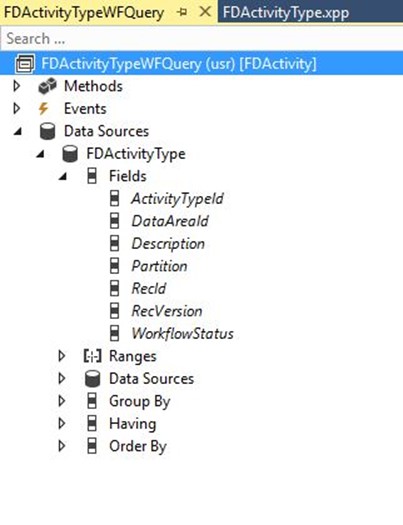This screenshot has height=525, width=403.
Task: Select the ActivityTypeId field
Action: tap(177, 199)
